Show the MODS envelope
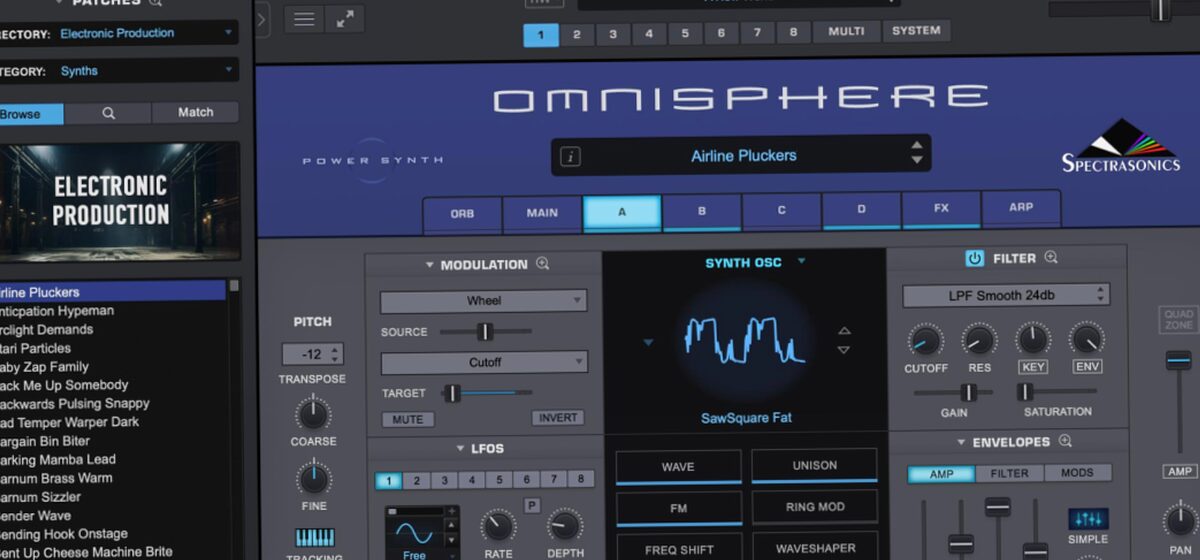 [x=1077, y=472]
